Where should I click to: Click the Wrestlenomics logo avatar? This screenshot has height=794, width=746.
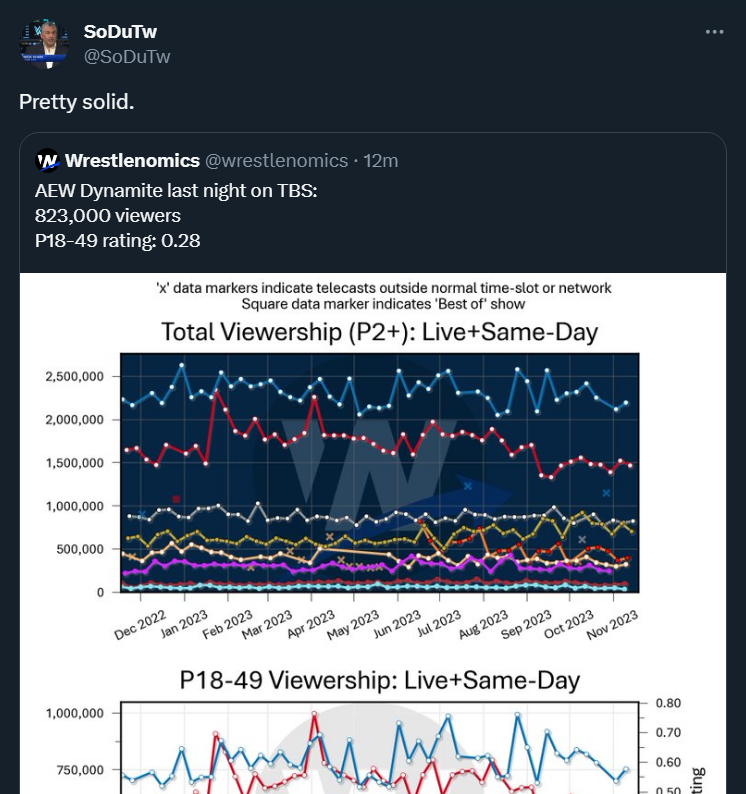[x=47, y=161]
